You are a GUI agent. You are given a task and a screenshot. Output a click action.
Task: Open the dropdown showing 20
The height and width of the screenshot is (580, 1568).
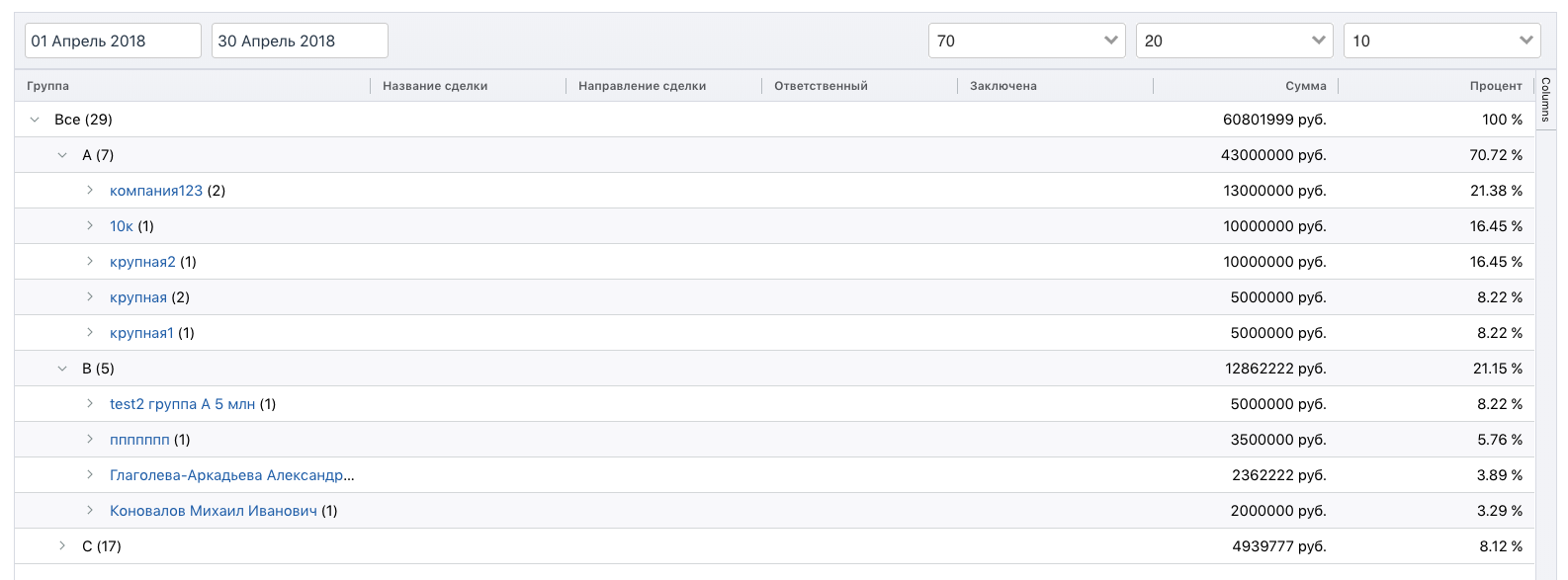click(1234, 41)
